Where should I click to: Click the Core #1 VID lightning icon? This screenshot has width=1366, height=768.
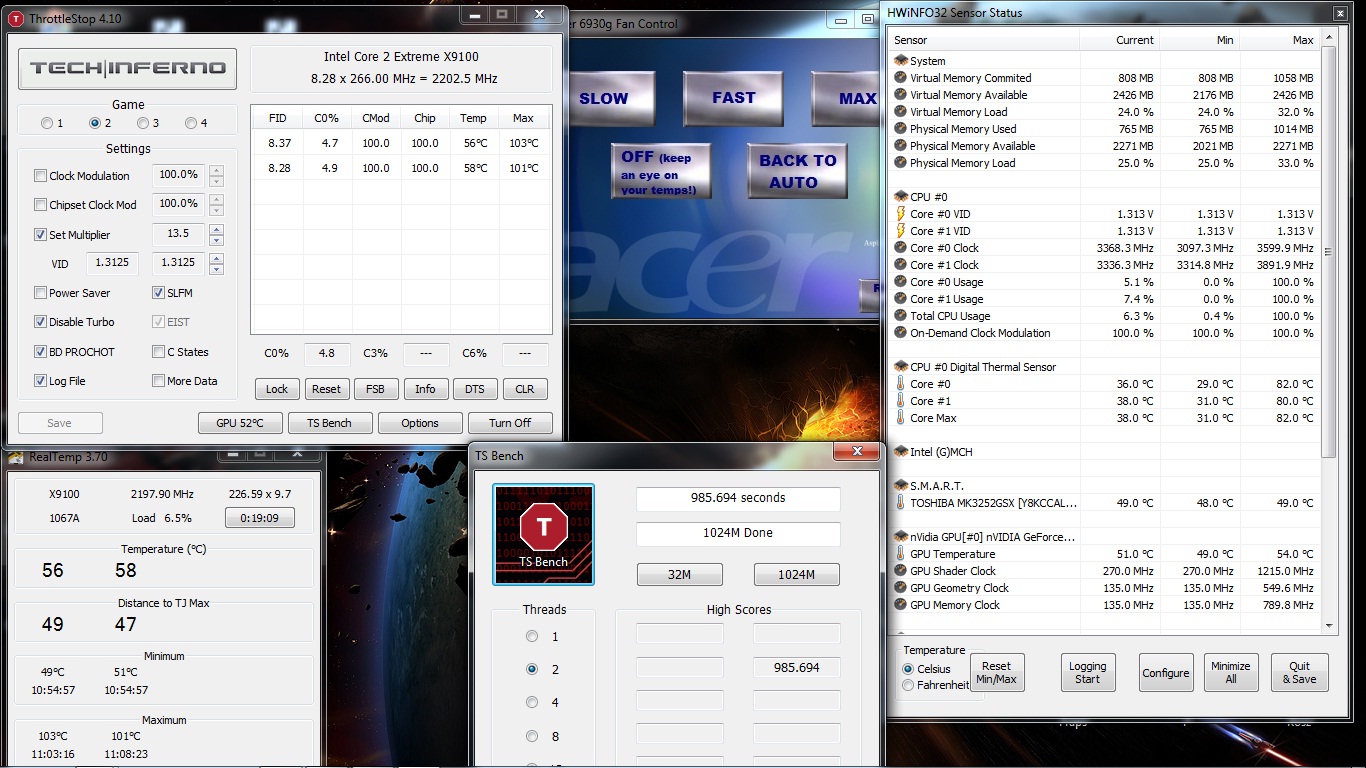(x=901, y=231)
